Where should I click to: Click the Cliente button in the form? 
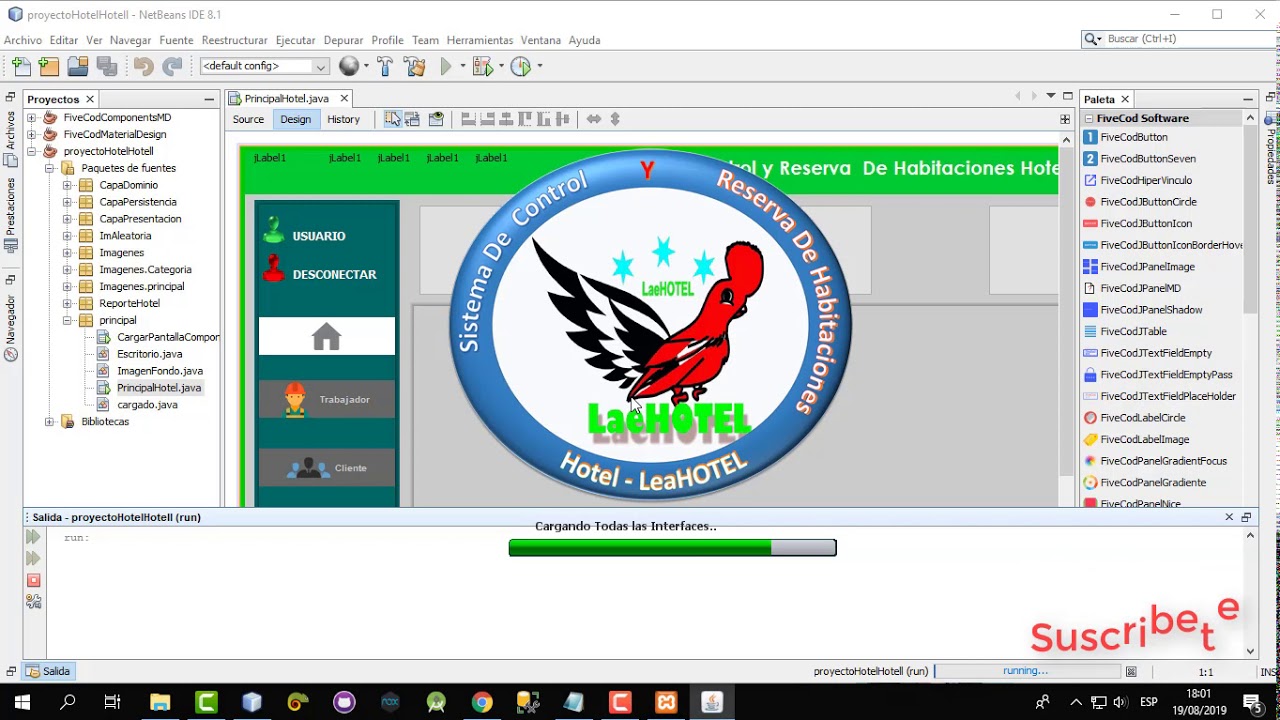[x=327, y=467]
